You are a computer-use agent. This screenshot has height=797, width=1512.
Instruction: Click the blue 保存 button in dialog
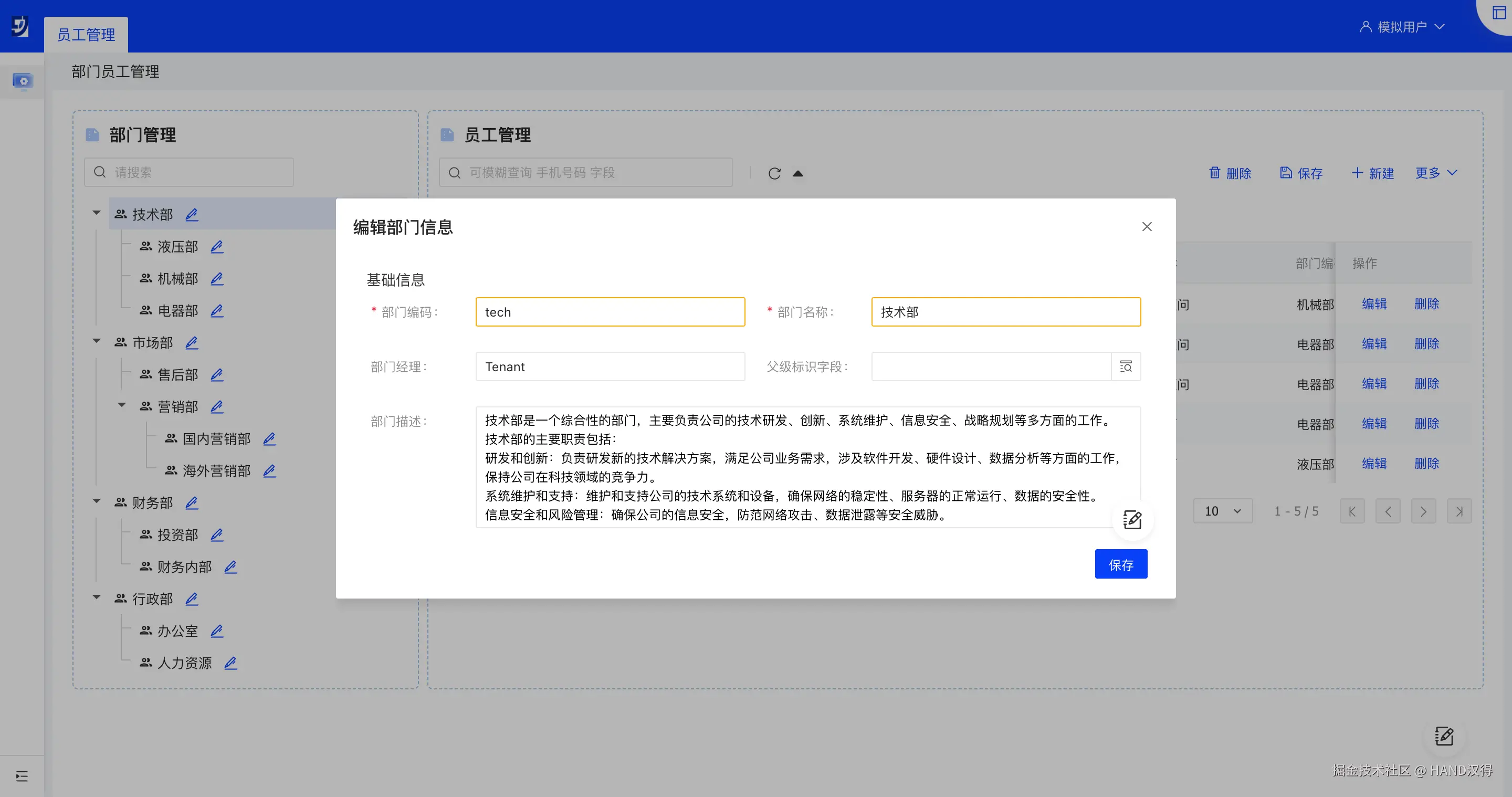point(1120,564)
